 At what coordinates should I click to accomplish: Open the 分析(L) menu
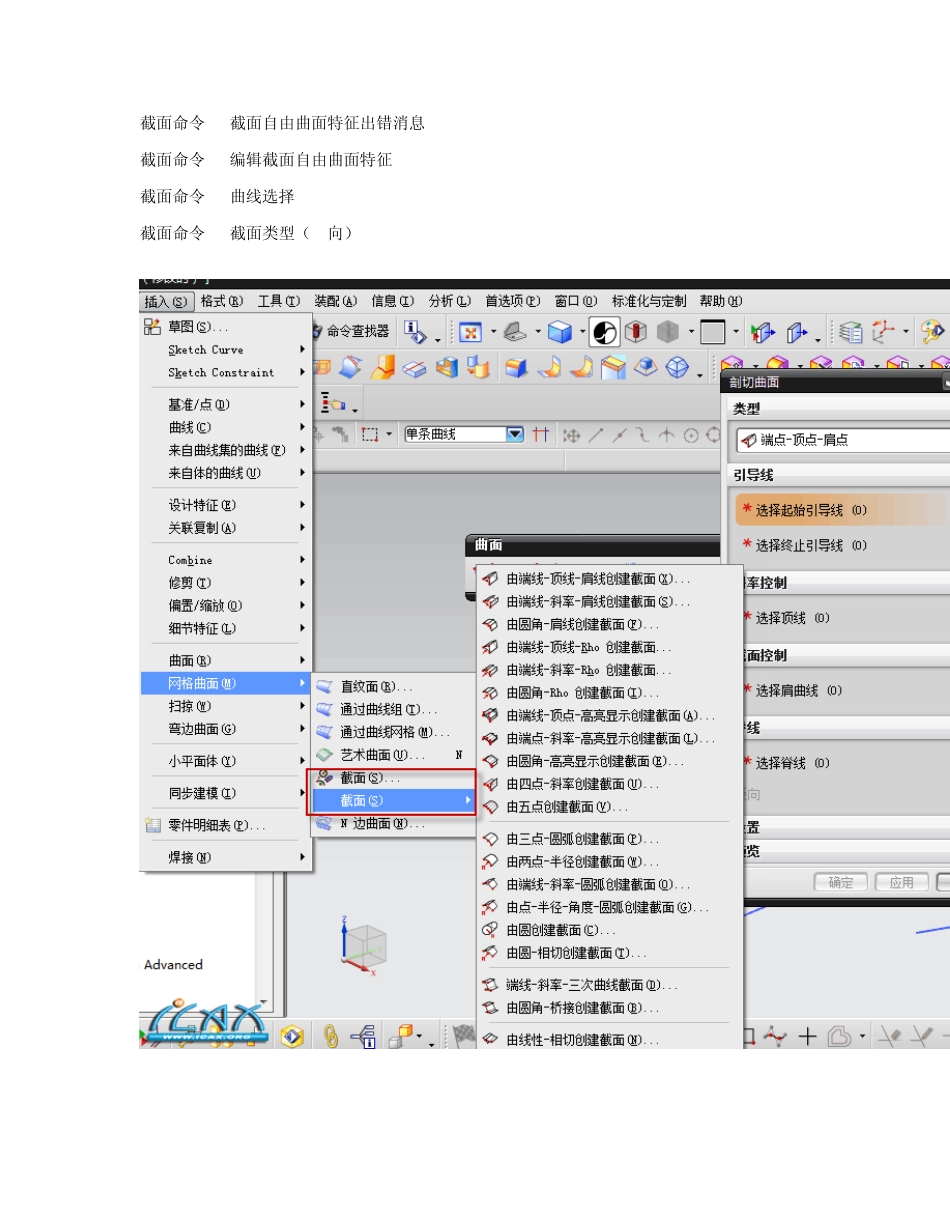(449, 301)
